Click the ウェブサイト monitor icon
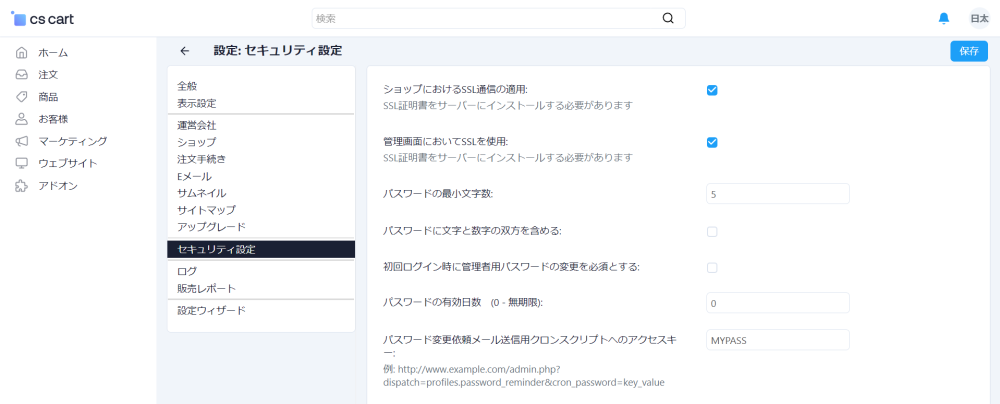Screen dimensions: 1000x404 point(22,163)
